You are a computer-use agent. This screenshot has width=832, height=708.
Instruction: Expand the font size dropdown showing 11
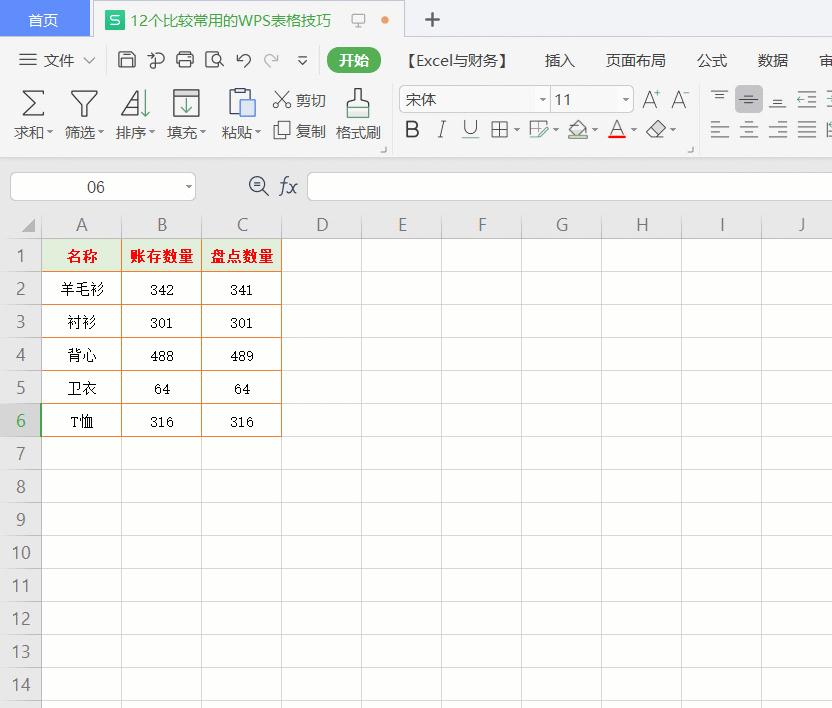[626, 100]
